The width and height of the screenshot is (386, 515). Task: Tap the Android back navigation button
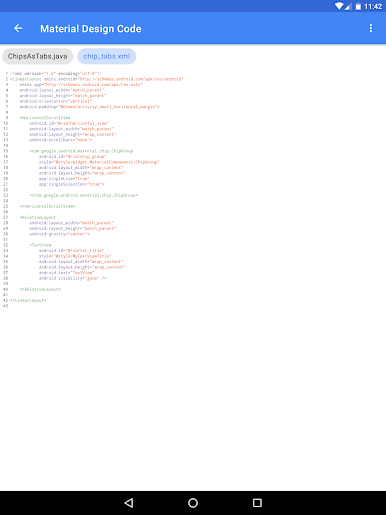tap(129, 503)
